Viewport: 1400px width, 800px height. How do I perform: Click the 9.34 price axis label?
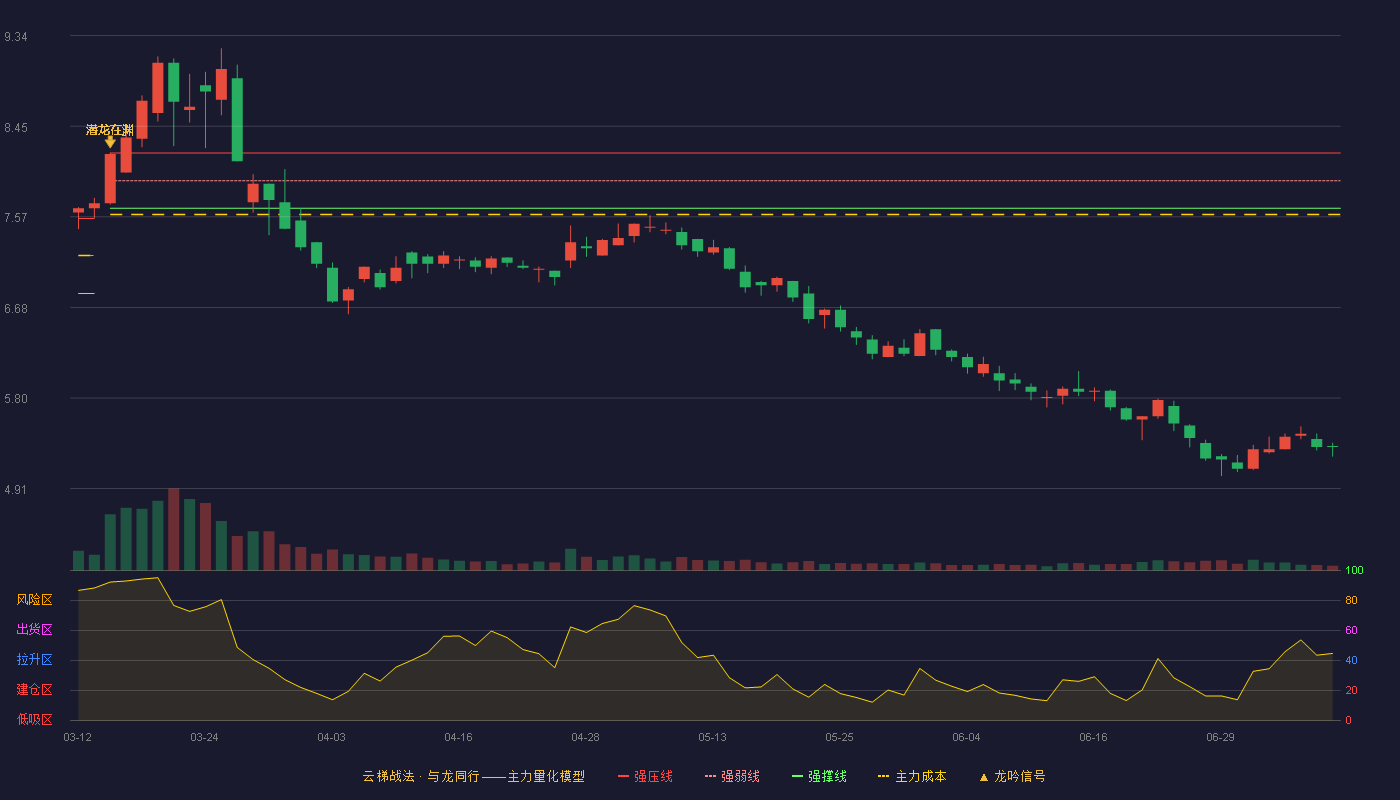15,37
